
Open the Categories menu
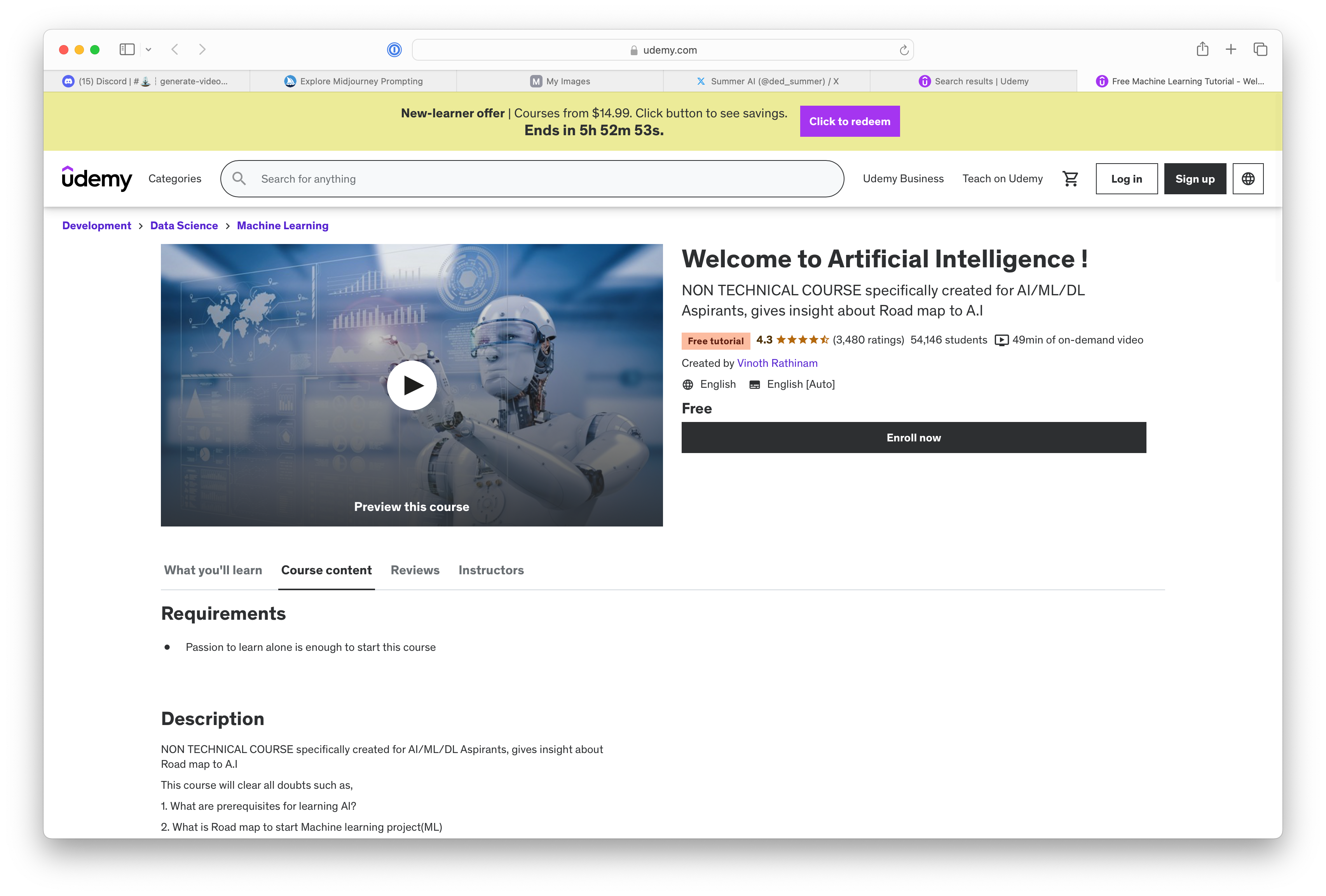[x=174, y=178]
